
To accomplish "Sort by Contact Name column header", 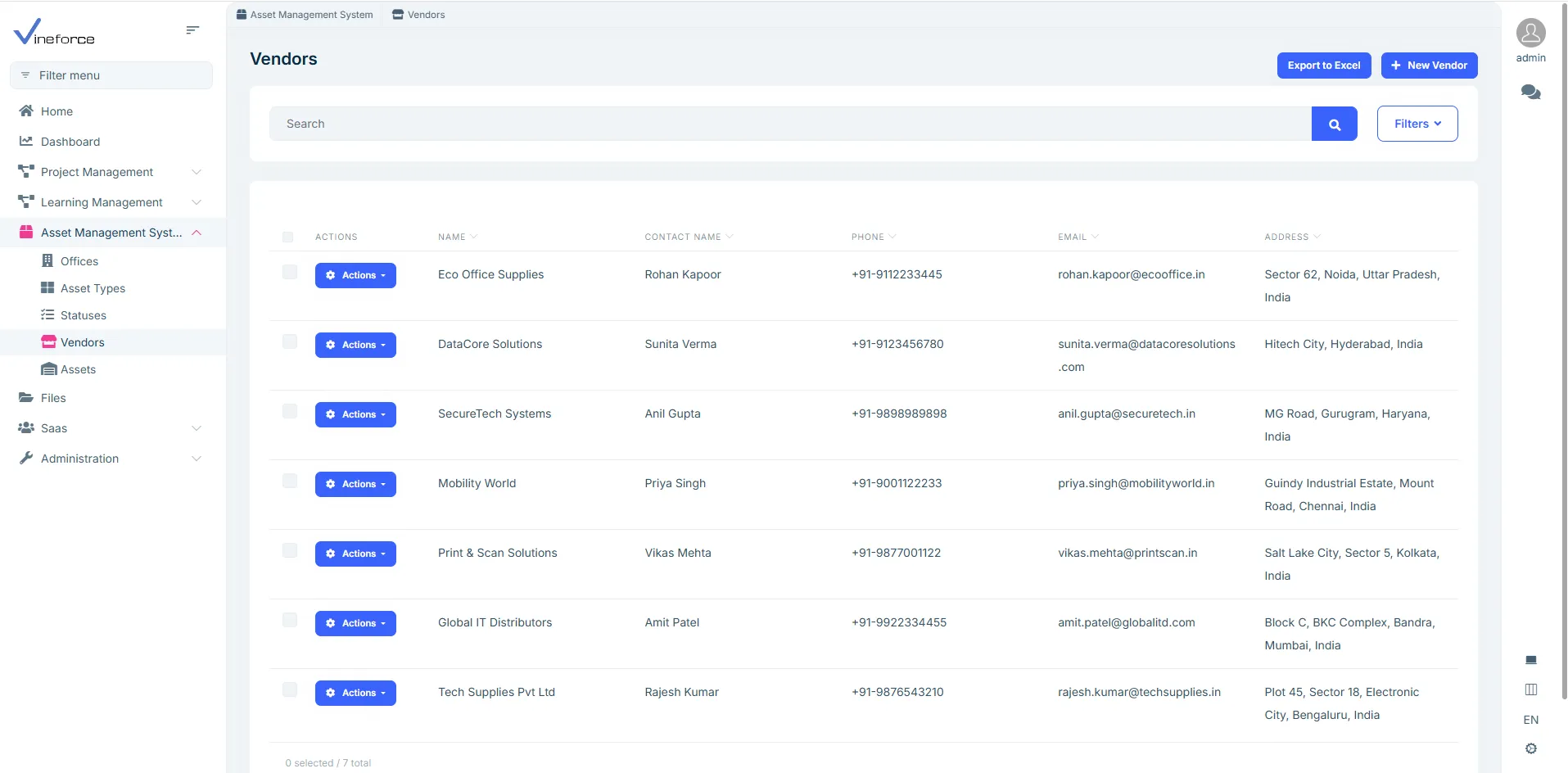I will (689, 237).
